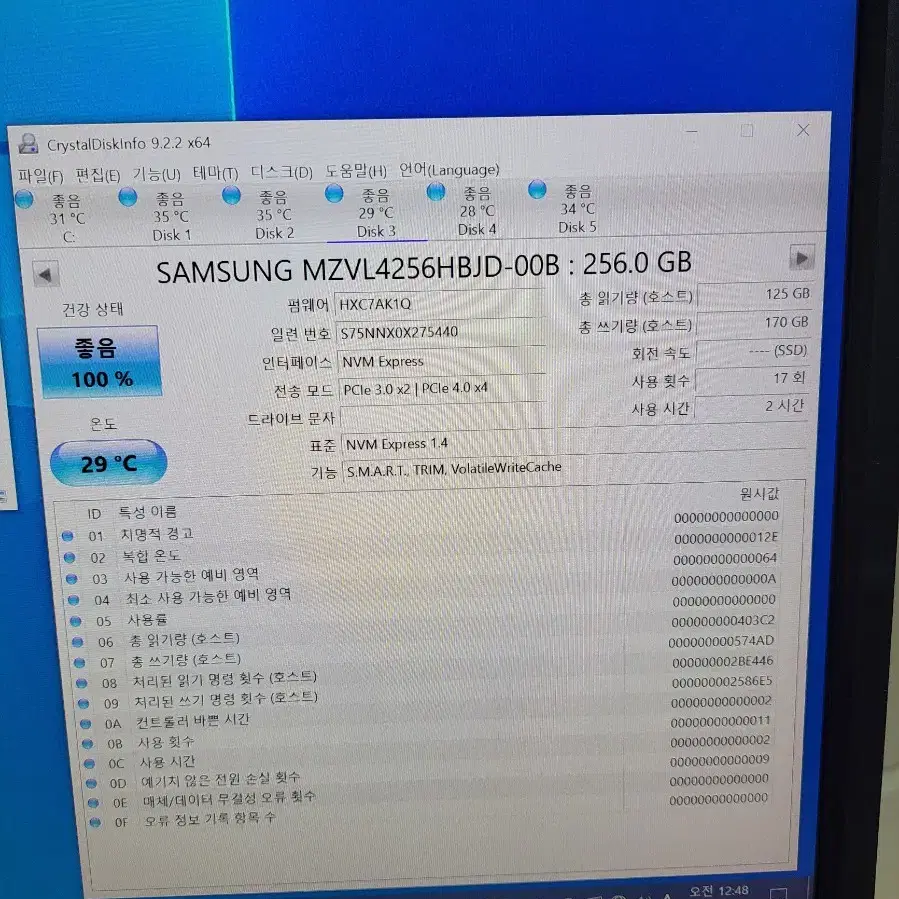
Task: Click the power on hours value 2 시간
Action: [751, 406]
